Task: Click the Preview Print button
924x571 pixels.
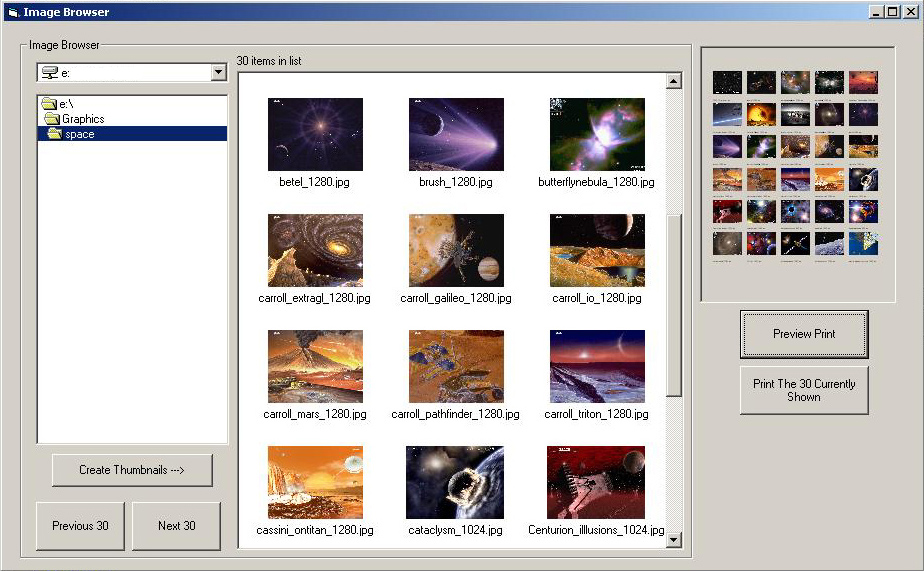Action: (x=804, y=334)
